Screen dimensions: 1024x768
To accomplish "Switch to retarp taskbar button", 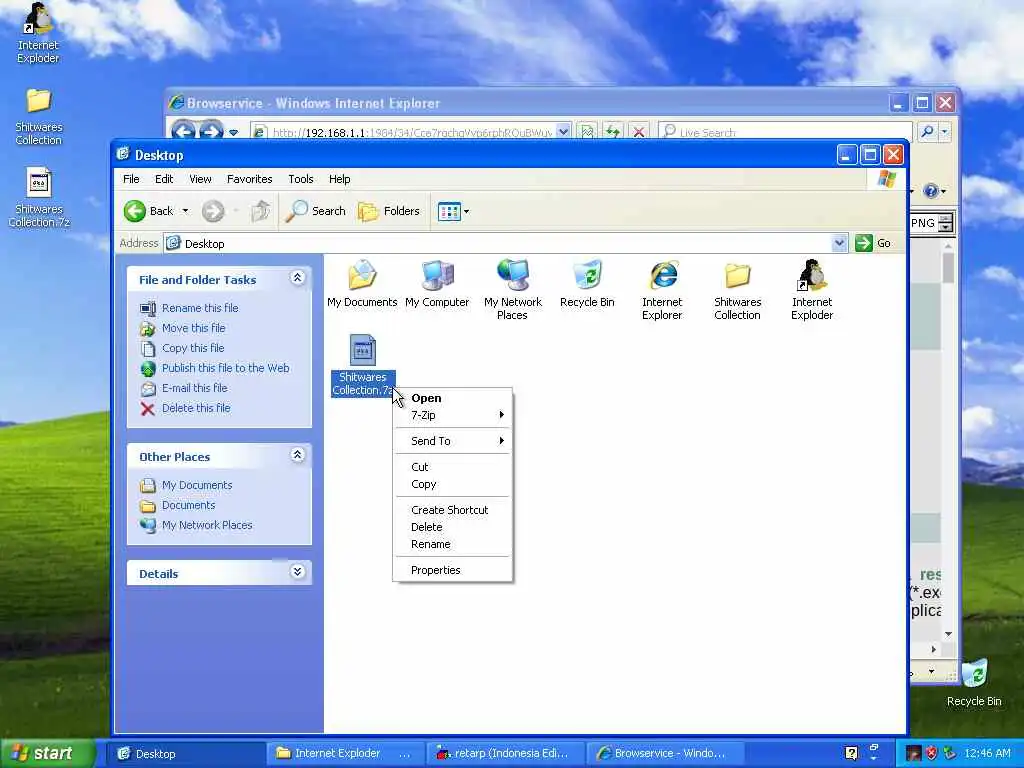I will (505, 754).
